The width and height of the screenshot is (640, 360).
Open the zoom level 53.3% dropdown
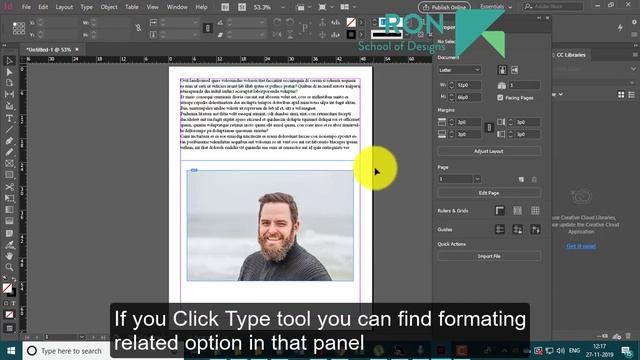point(283,7)
